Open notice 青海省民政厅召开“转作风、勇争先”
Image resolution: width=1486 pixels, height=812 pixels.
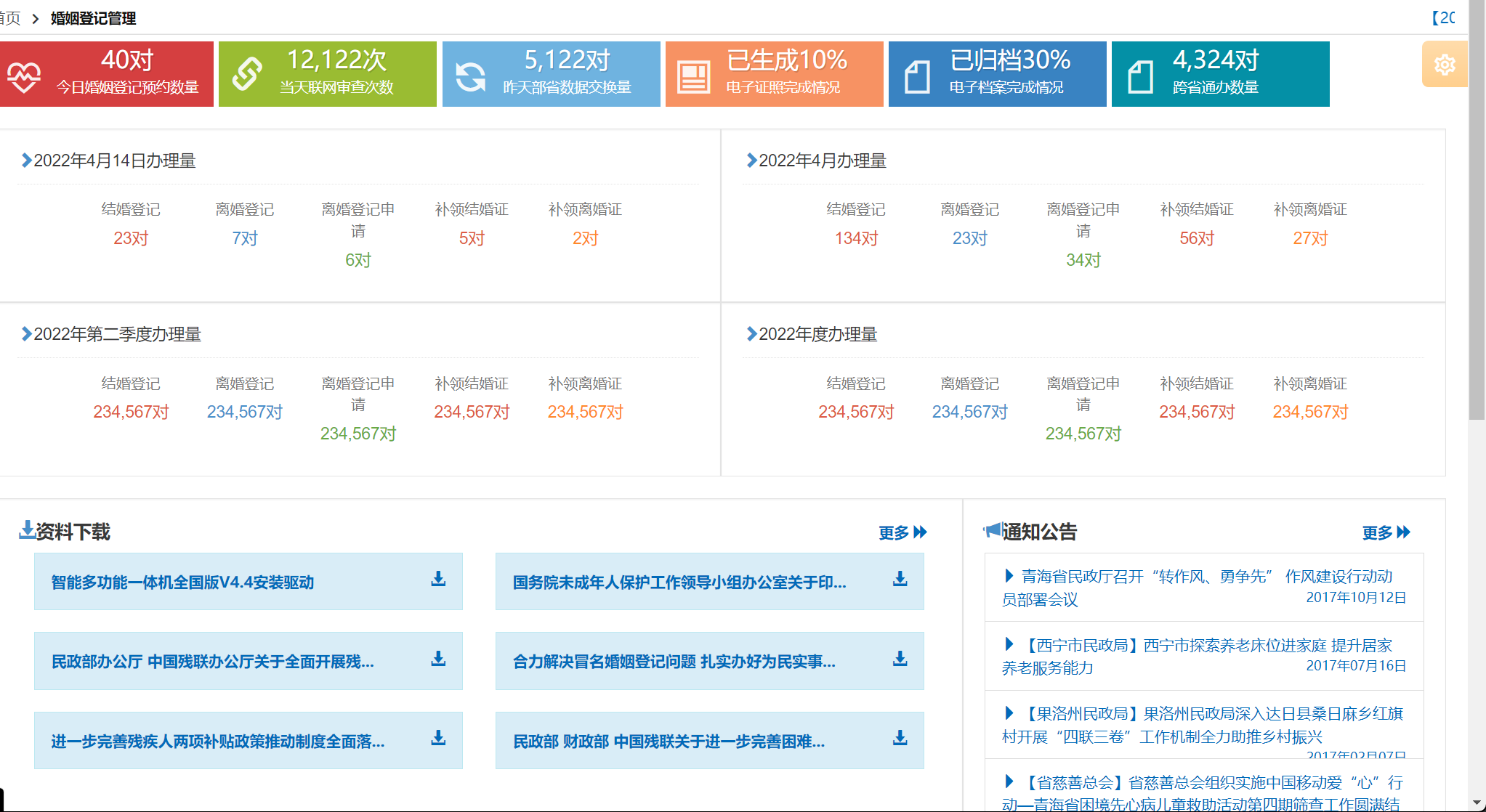pyautogui.click(x=1204, y=588)
